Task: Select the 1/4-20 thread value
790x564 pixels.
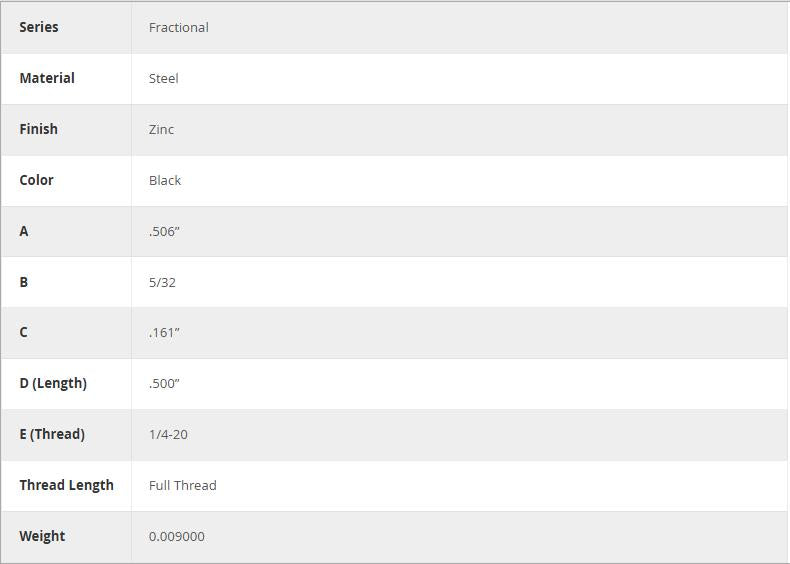Action: click(x=168, y=434)
